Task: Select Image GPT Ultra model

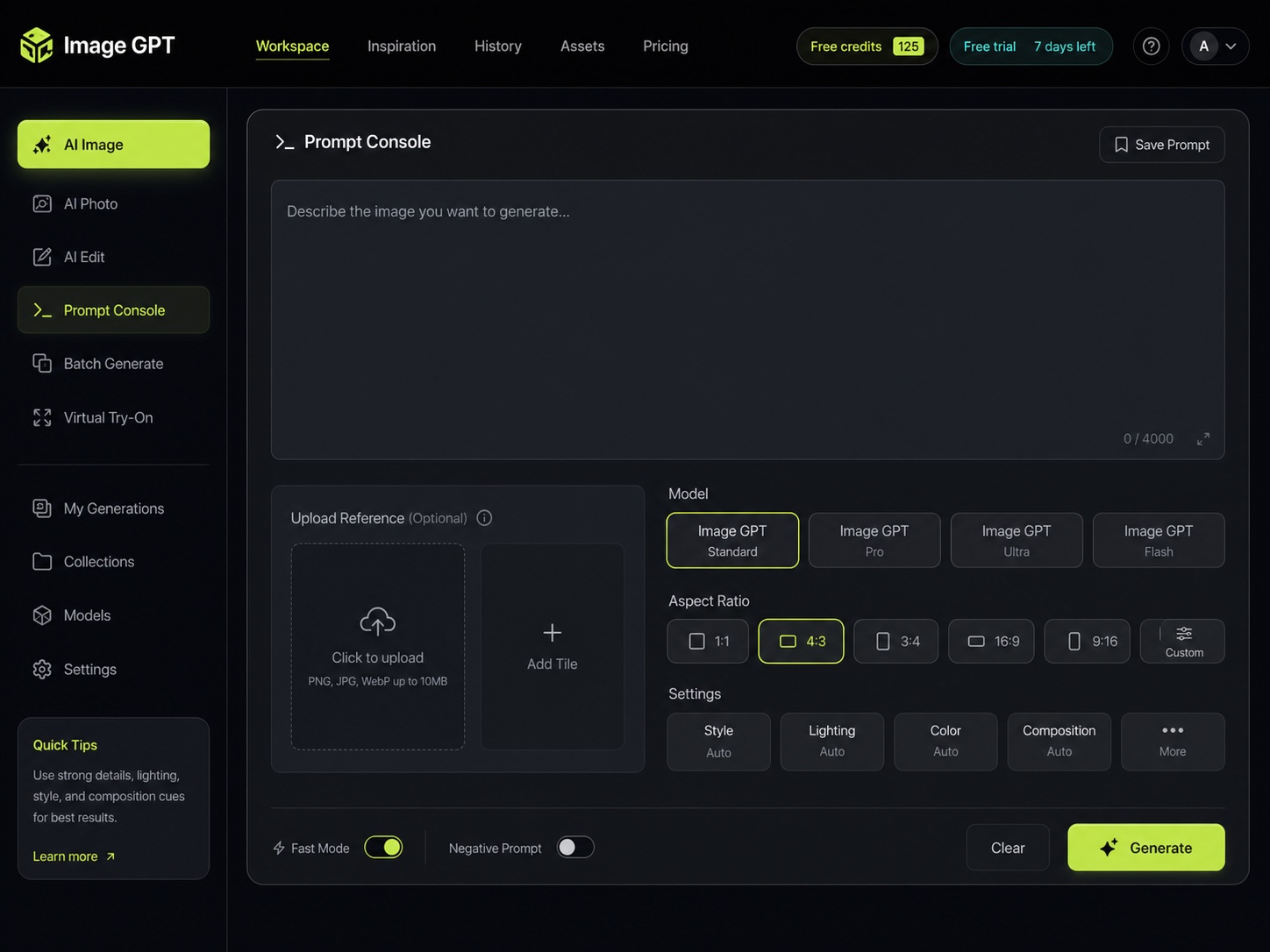Action: (1017, 540)
